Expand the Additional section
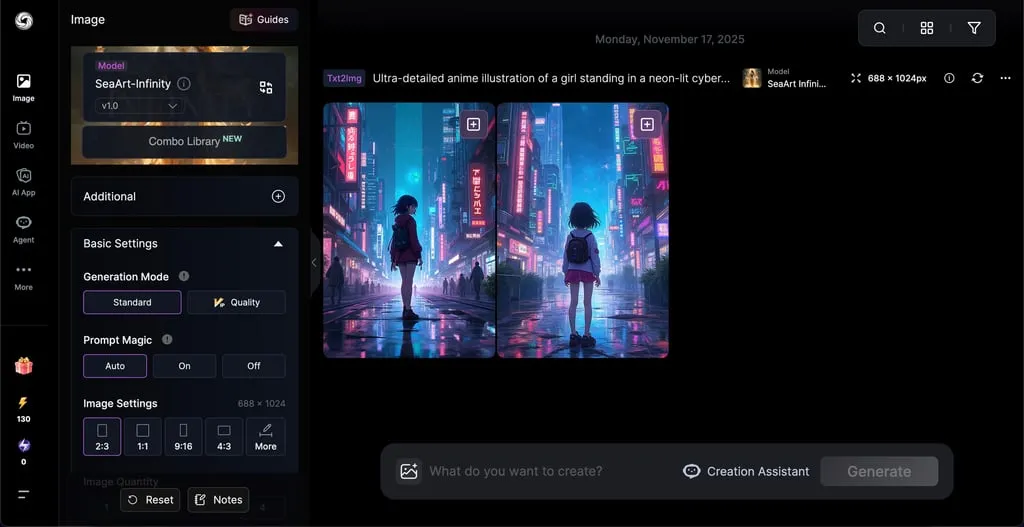This screenshot has width=1024, height=527. [278, 197]
